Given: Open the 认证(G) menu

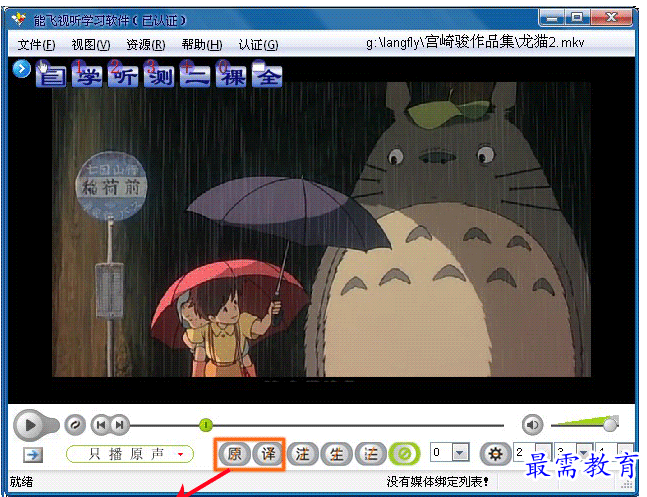Looking at the screenshot, I should point(258,44).
